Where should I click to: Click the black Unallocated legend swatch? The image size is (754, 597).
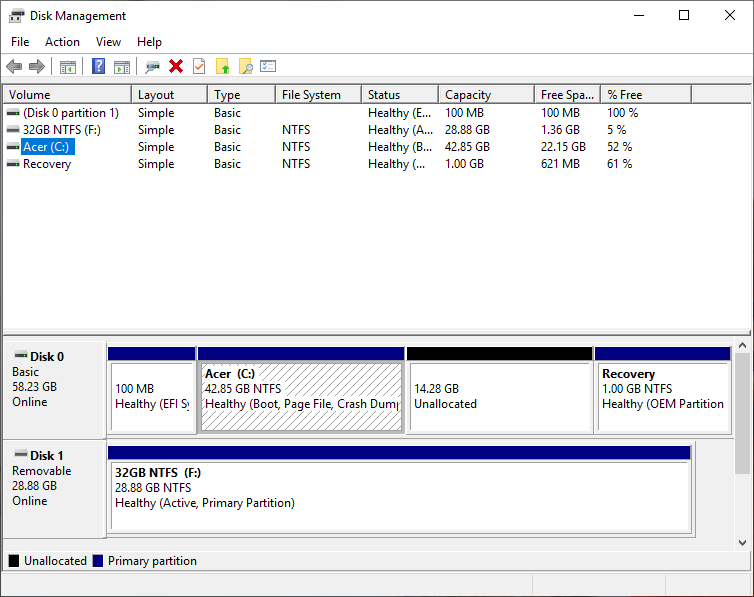[x=14, y=561]
